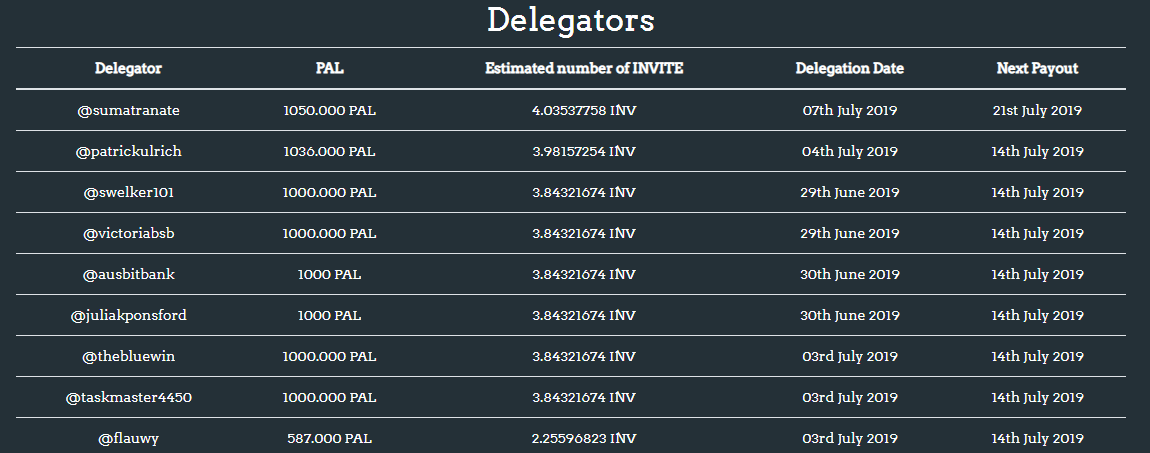Open the @ausbitbank delegator link
Viewport: 1150px width, 453px height.
coord(128,275)
